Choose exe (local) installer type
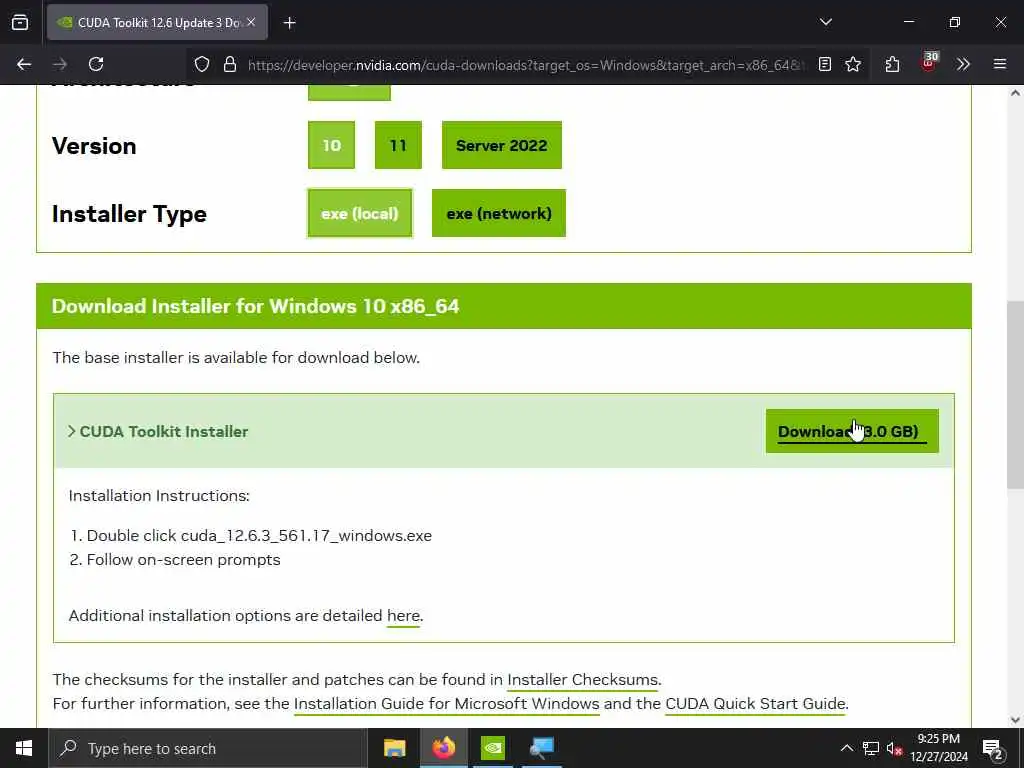 pyautogui.click(x=360, y=214)
